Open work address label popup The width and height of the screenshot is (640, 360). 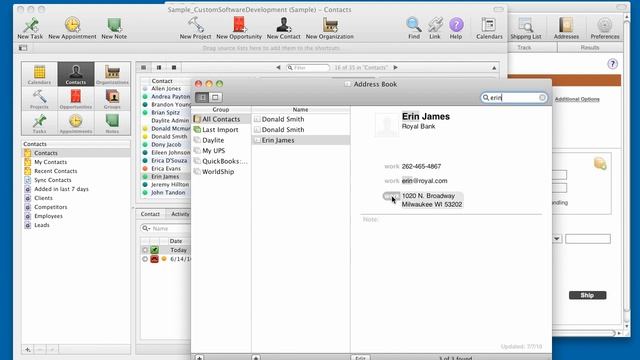tap(391, 196)
